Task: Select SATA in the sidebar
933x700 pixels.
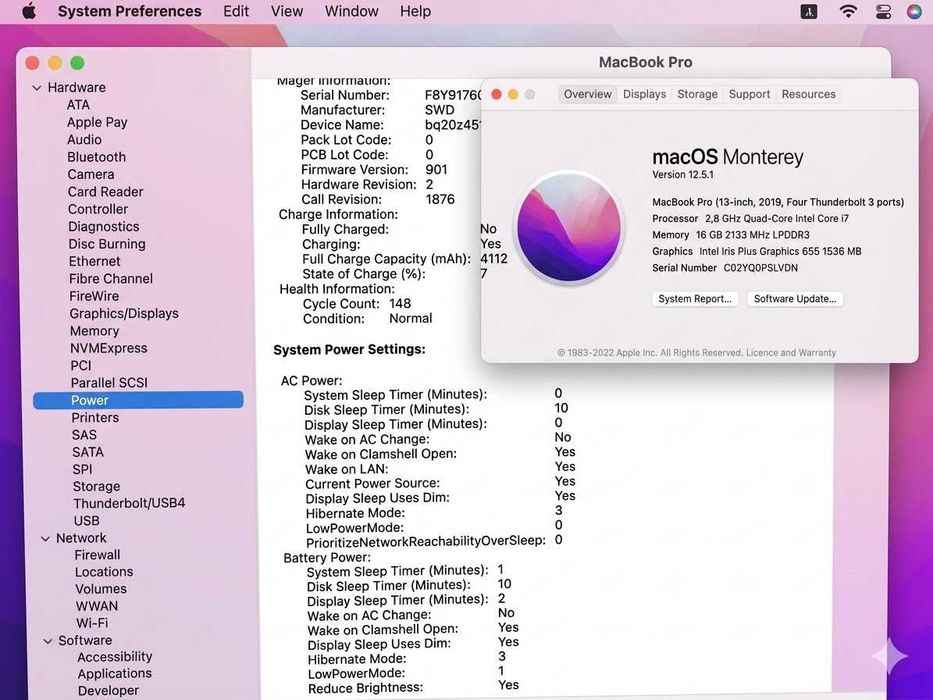Action: click(87, 452)
